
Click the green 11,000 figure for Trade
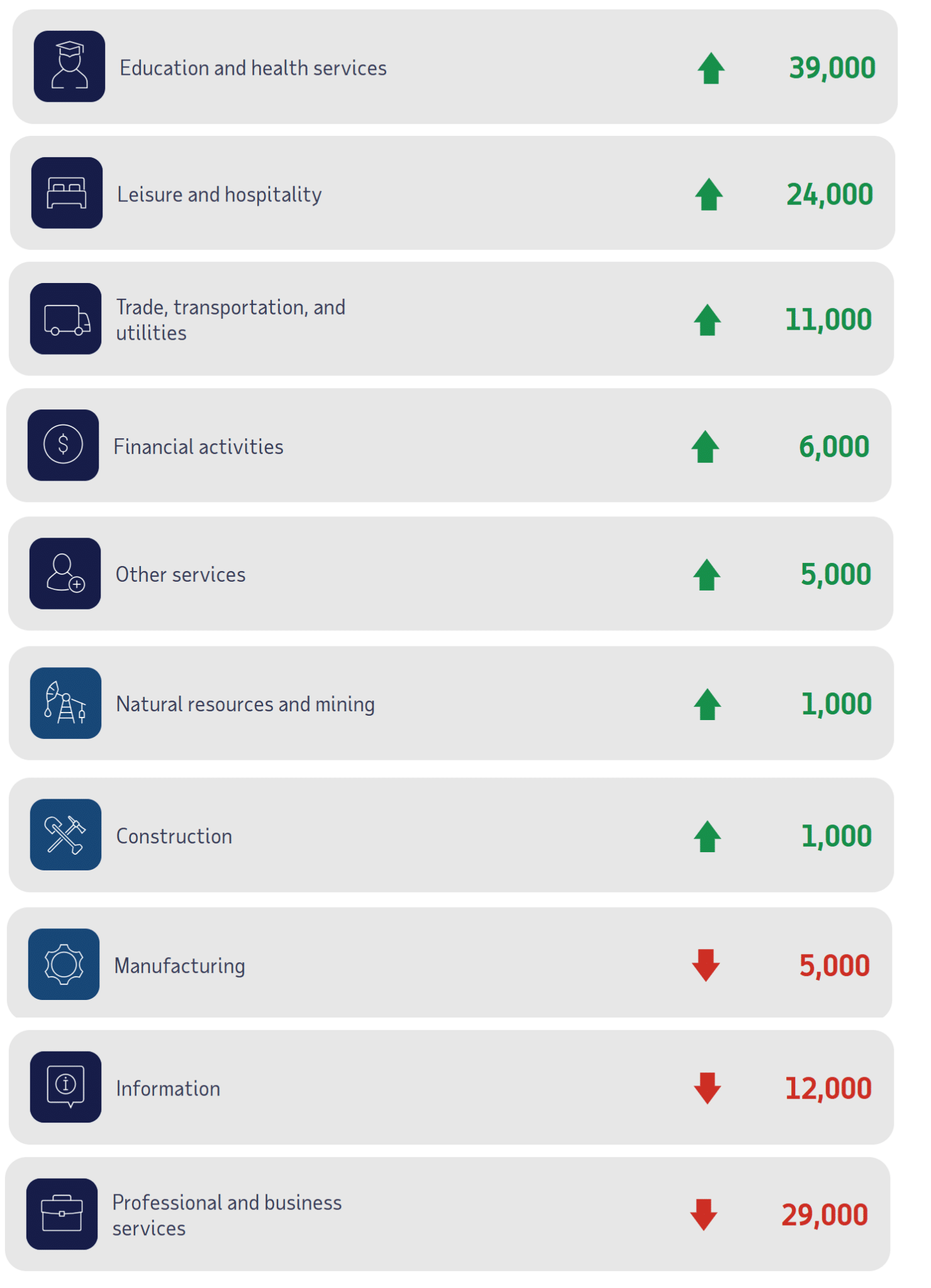pos(828,319)
